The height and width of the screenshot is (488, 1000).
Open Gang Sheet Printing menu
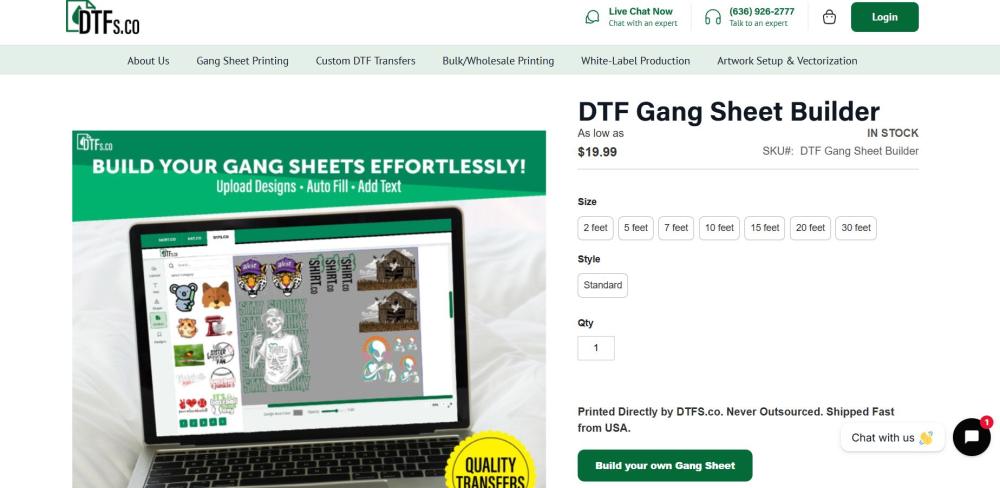(242, 61)
